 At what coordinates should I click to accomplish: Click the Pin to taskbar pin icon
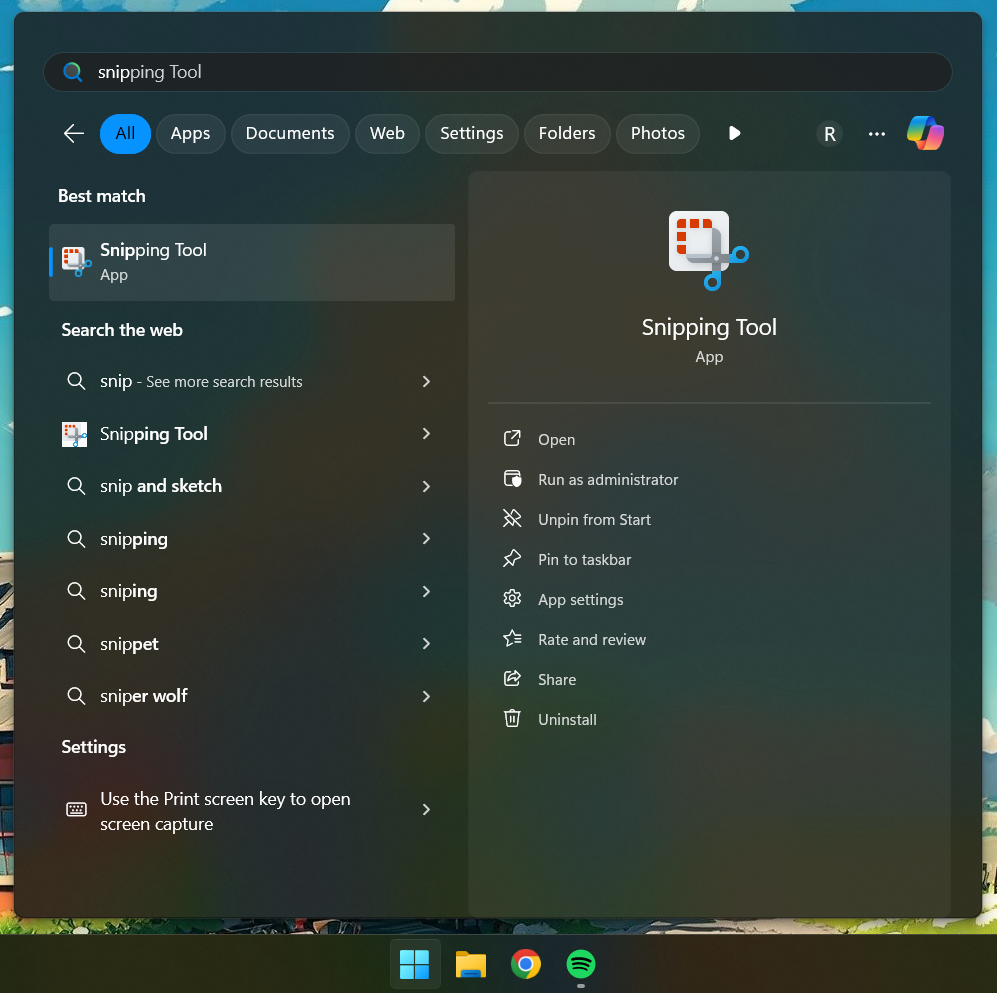click(x=512, y=559)
